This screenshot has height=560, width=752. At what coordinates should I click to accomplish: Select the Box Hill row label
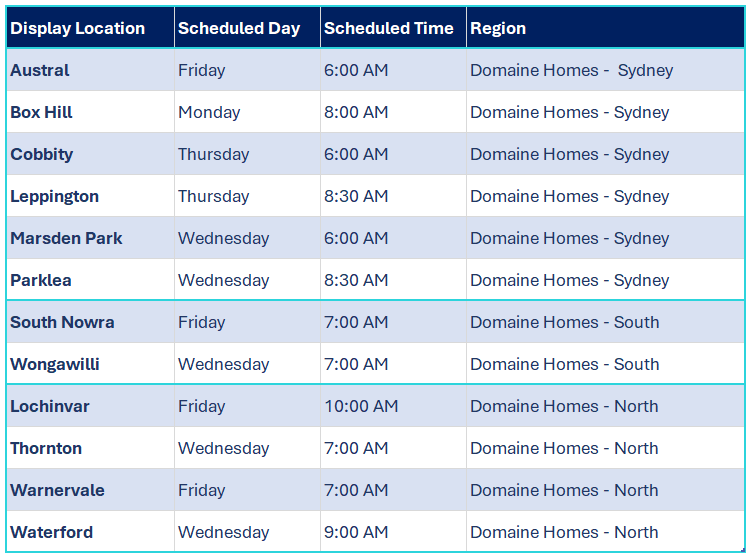pyautogui.click(x=91, y=112)
